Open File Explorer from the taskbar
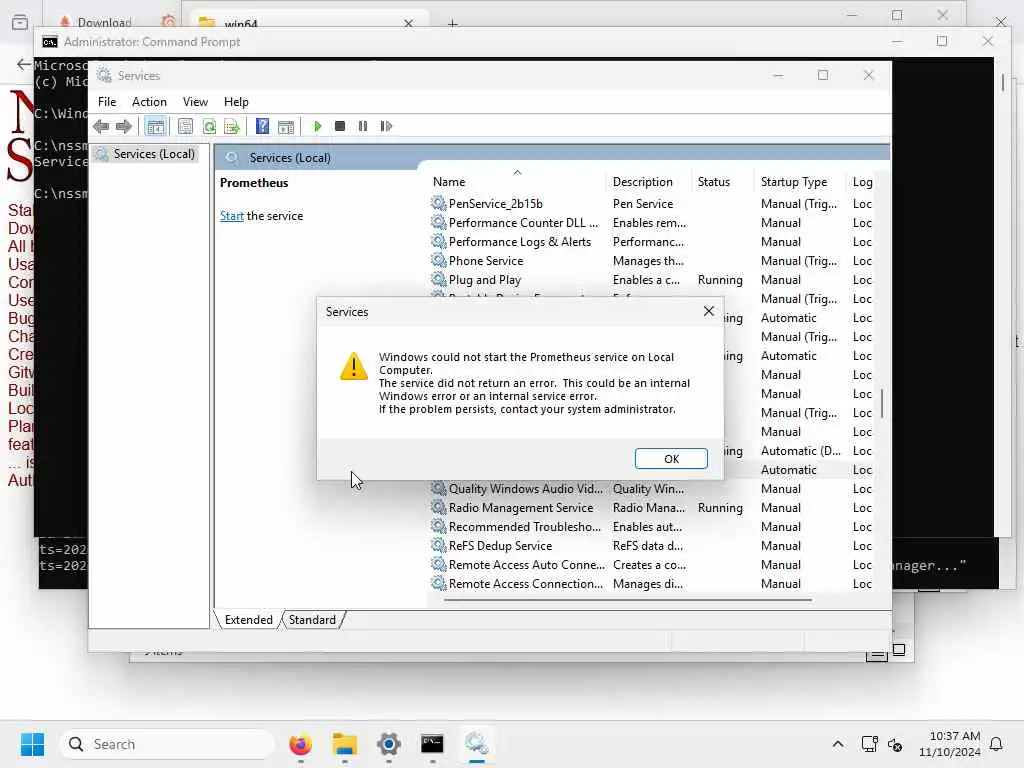The width and height of the screenshot is (1024, 768). tap(344, 744)
